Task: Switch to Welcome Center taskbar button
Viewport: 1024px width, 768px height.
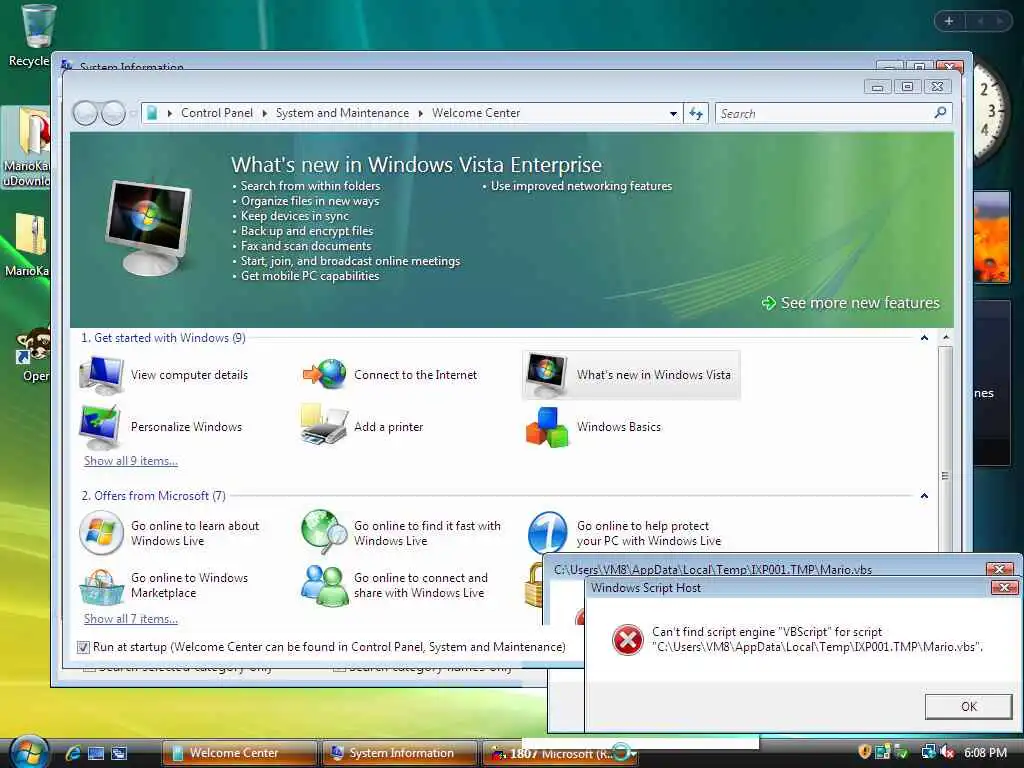Action: click(x=239, y=753)
